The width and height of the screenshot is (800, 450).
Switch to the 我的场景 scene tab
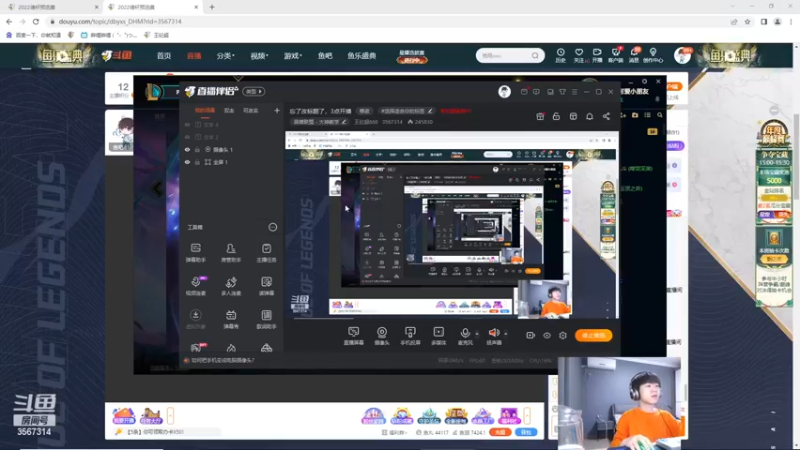tap(205, 110)
